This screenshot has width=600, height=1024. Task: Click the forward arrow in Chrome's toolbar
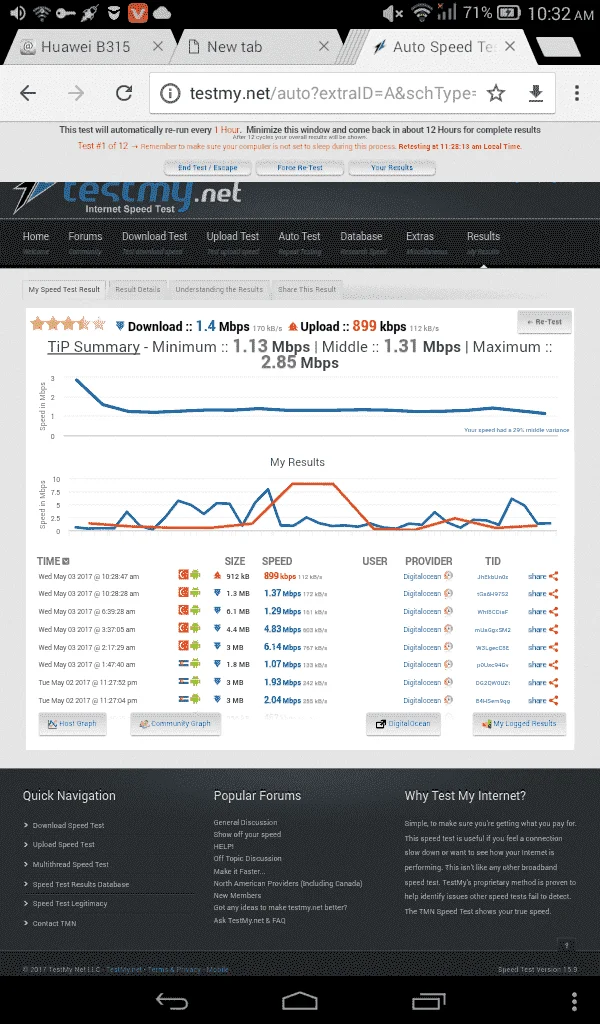tap(76, 93)
